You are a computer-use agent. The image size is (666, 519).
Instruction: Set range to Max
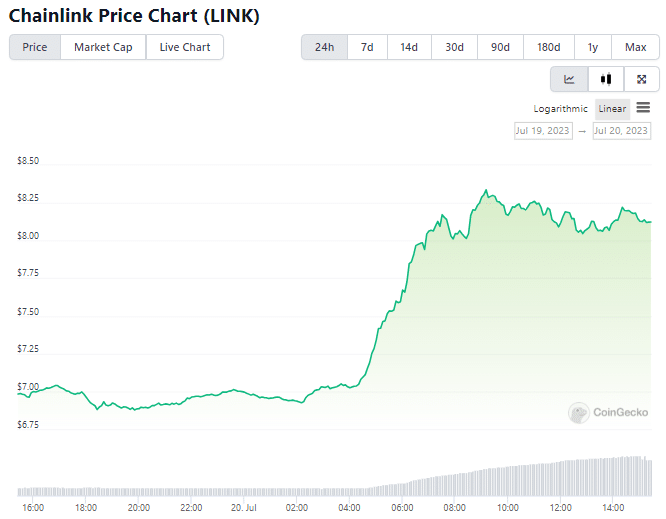(635, 47)
